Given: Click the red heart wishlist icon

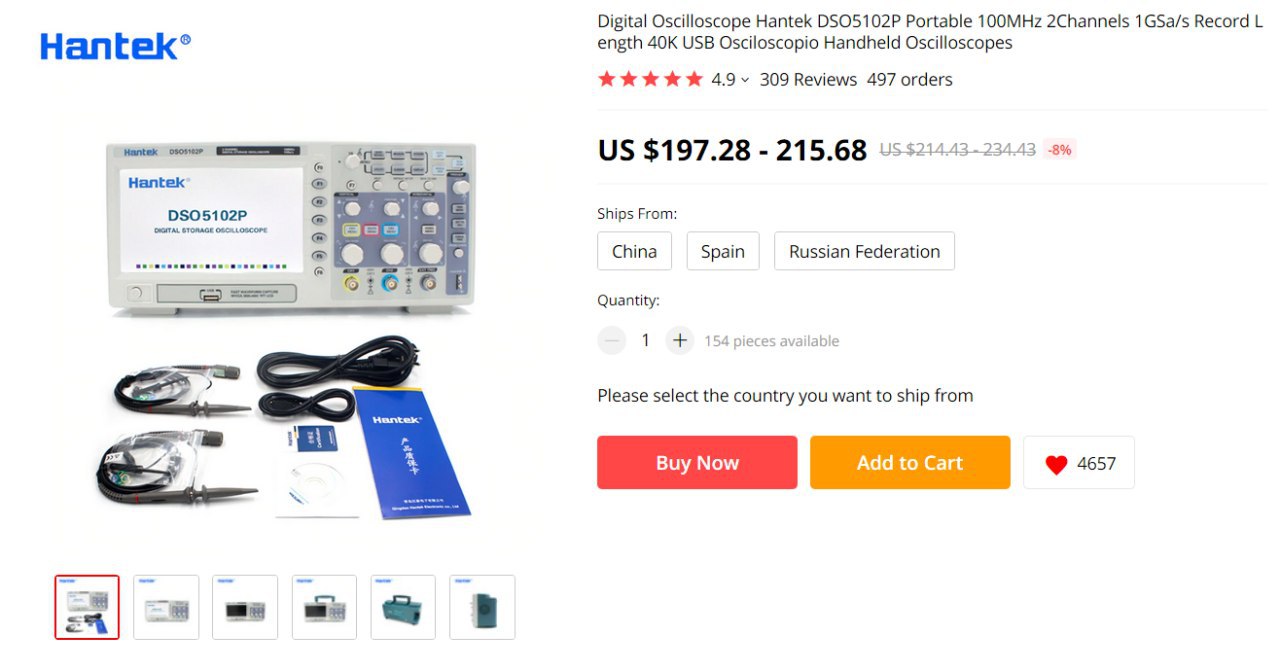Looking at the screenshot, I should pos(1056,464).
